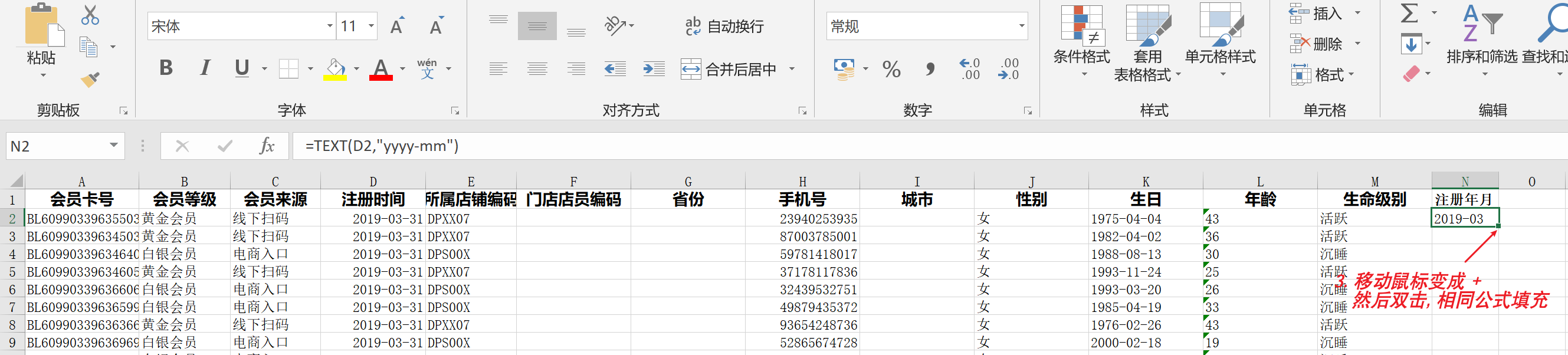Apply cell borders icon
The width and height of the screenshot is (1568, 355).
(288, 68)
